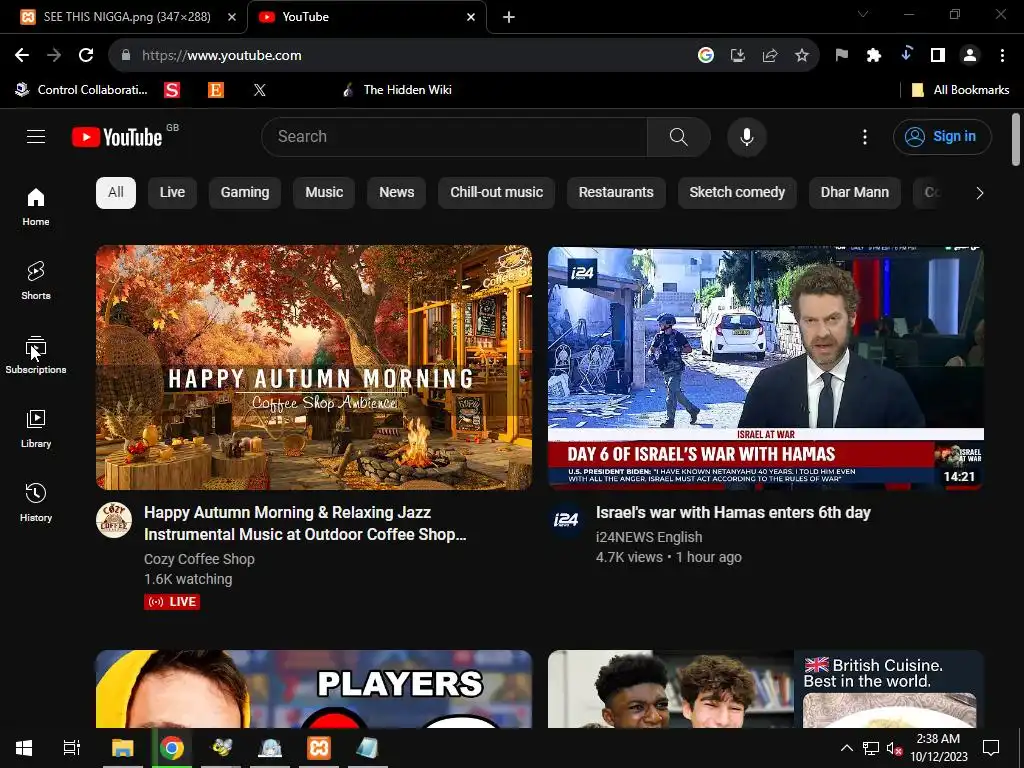Select the Restaurants chip
The width and height of the screenshot is (1024, 768).
tap(616, 193)
